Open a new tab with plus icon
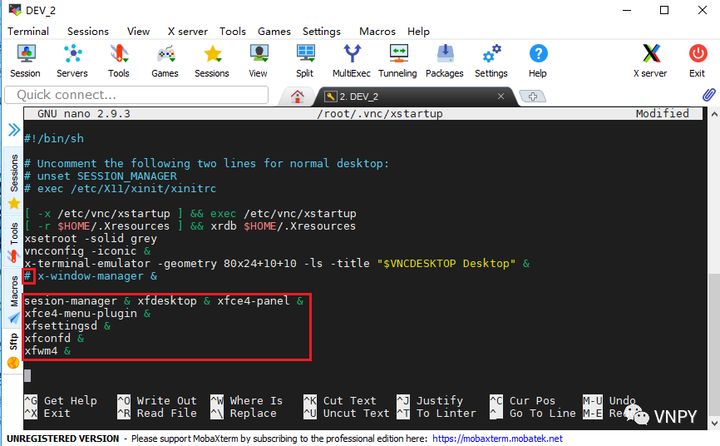720x446 pixels. (533, 96)
